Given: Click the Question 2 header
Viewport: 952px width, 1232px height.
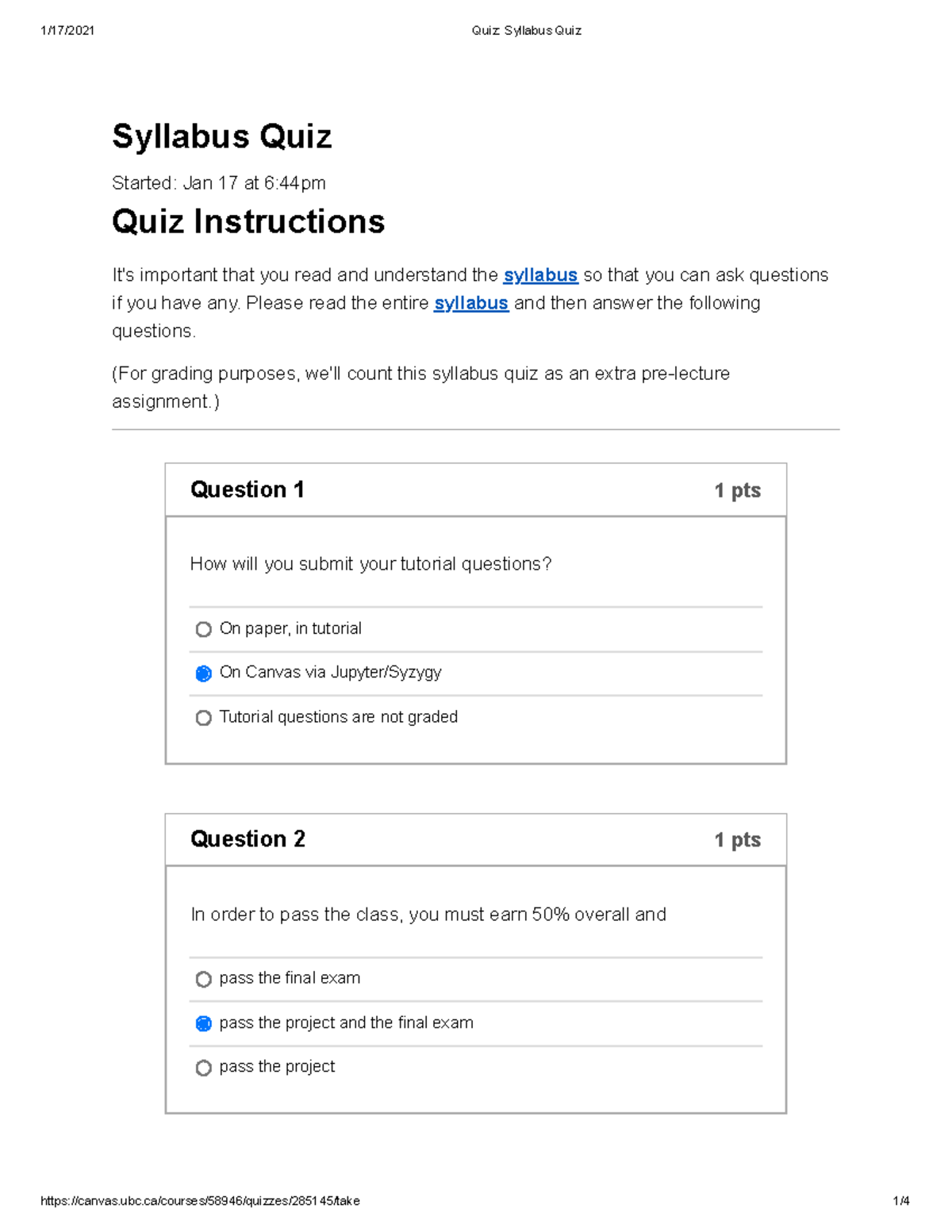Looking at the screenshot, I should (248, 839).
